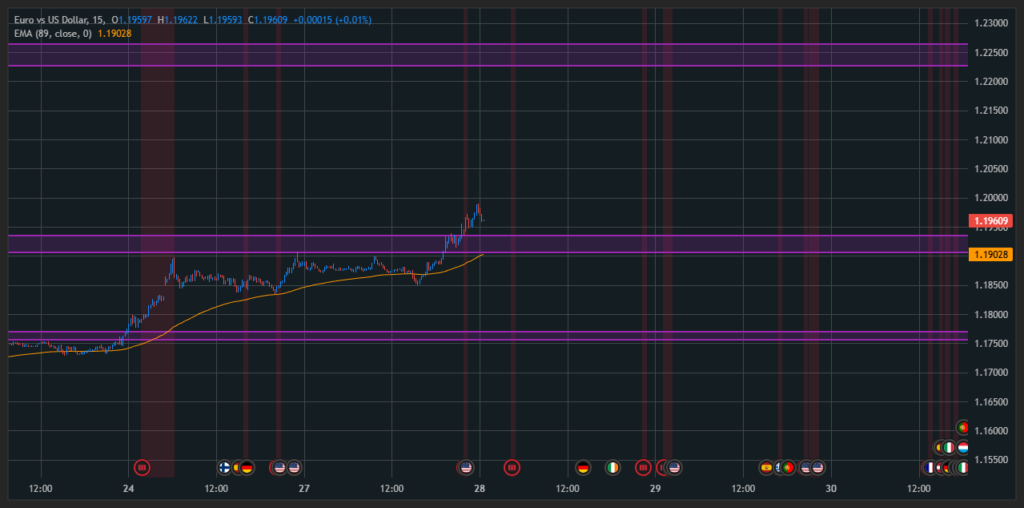The width and height of the screenshot is (1024, 508).
Task: Click the US flag event icon left of date 28
Action: [465, 467]
